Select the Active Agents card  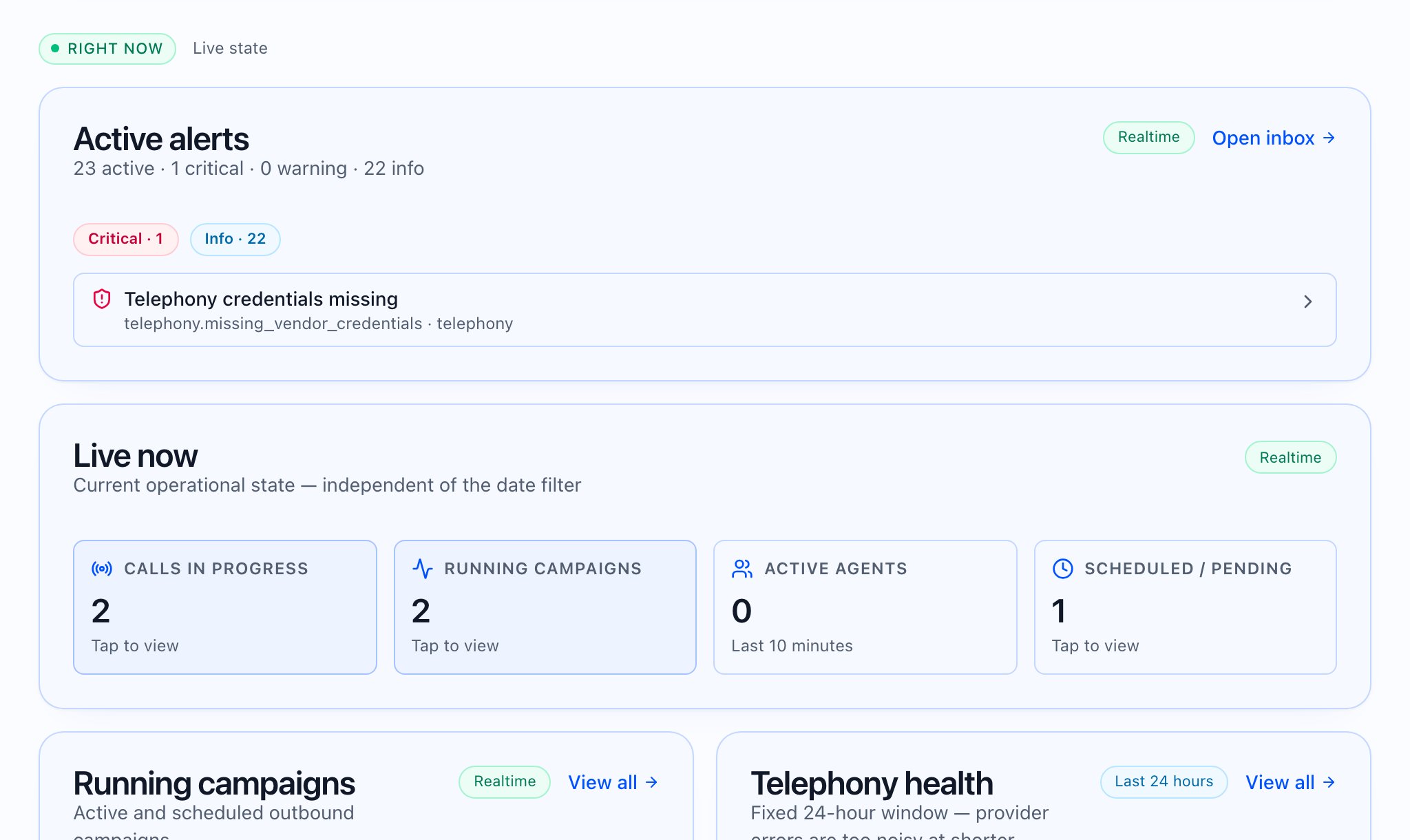(865, 607)
